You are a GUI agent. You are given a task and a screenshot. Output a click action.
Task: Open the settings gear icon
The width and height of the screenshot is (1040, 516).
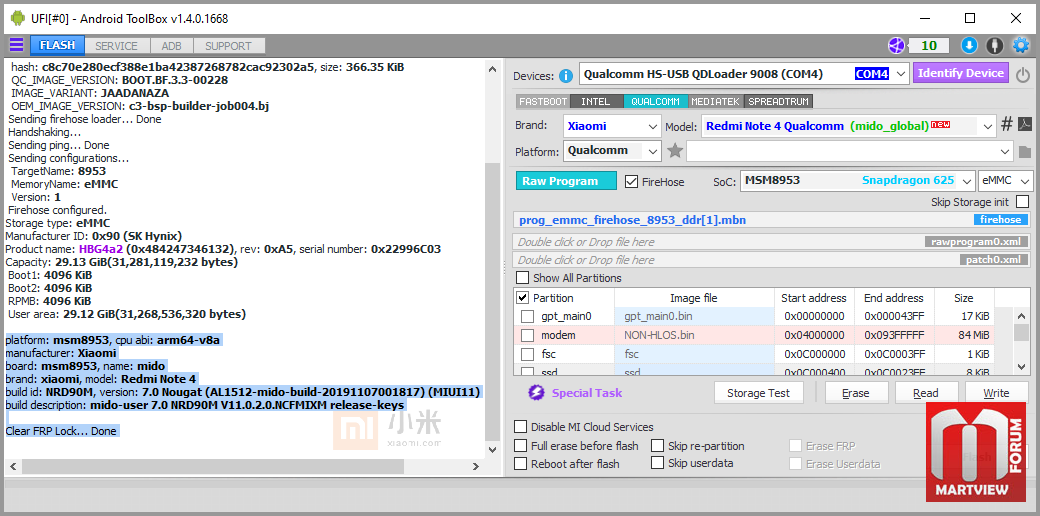[1020, 46]
